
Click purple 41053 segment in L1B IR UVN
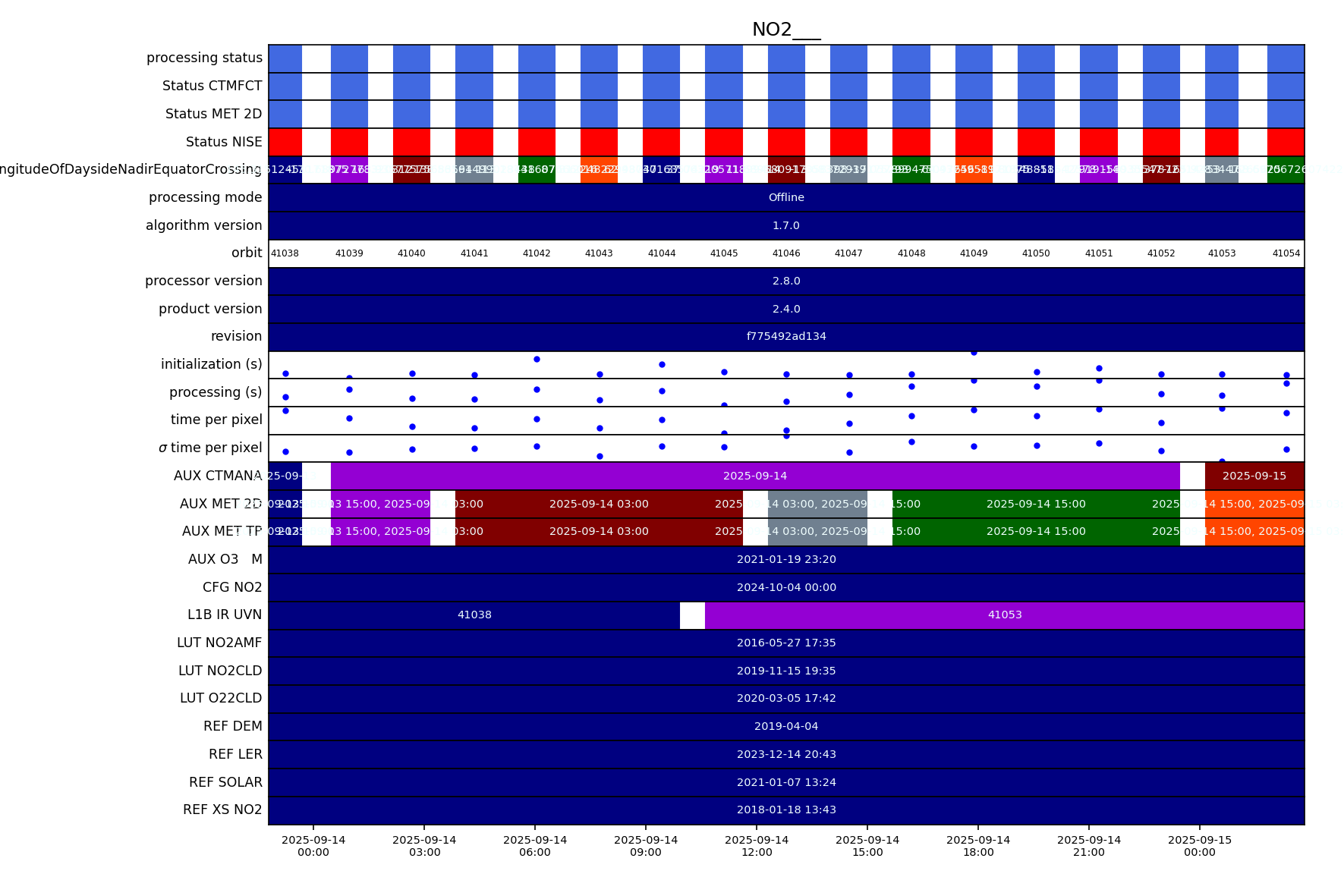pos(1004,615)
